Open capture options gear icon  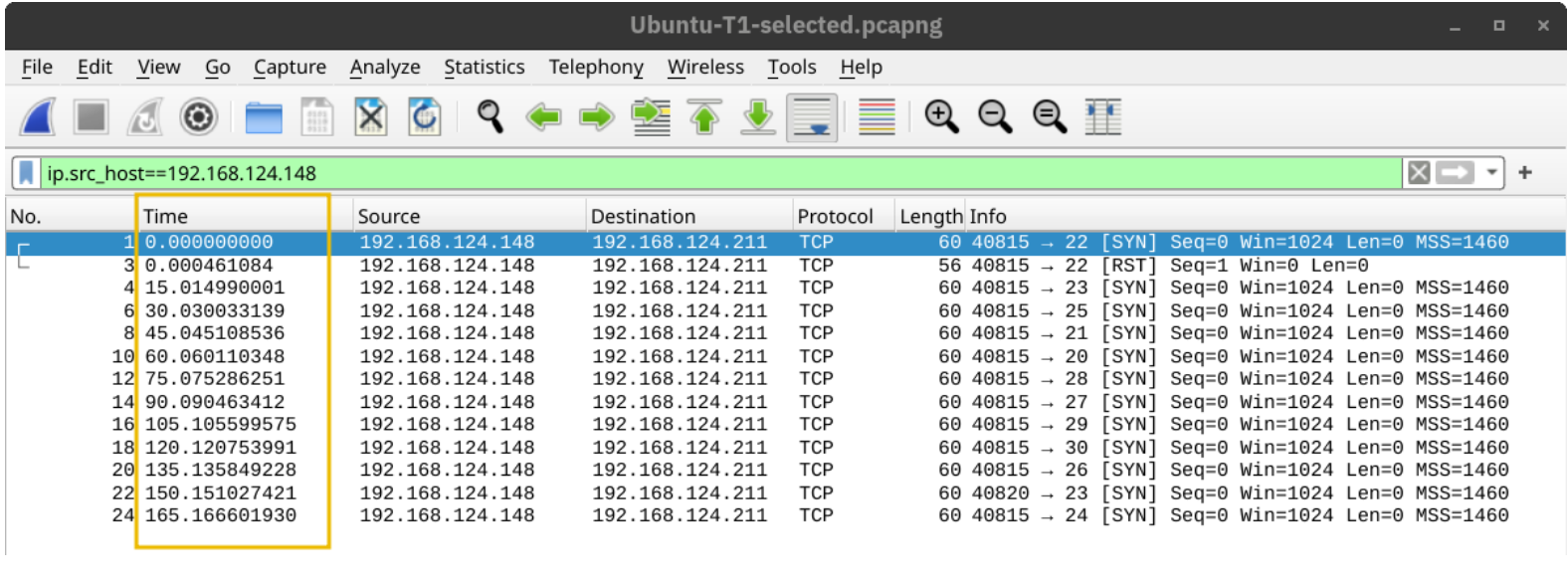pos(198,117)
